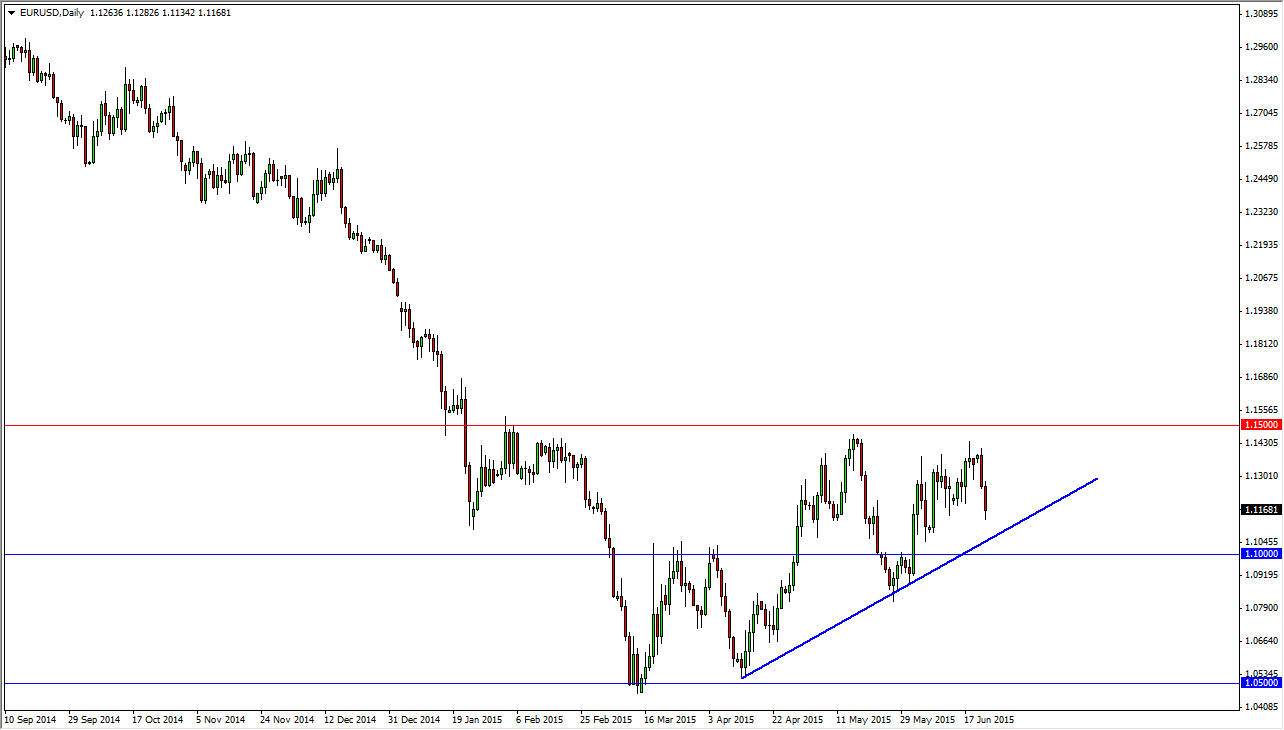Expand the EURUSD,Daily chart dropdown triangle
Screen dimensions: 1284x730
point(13,12)
